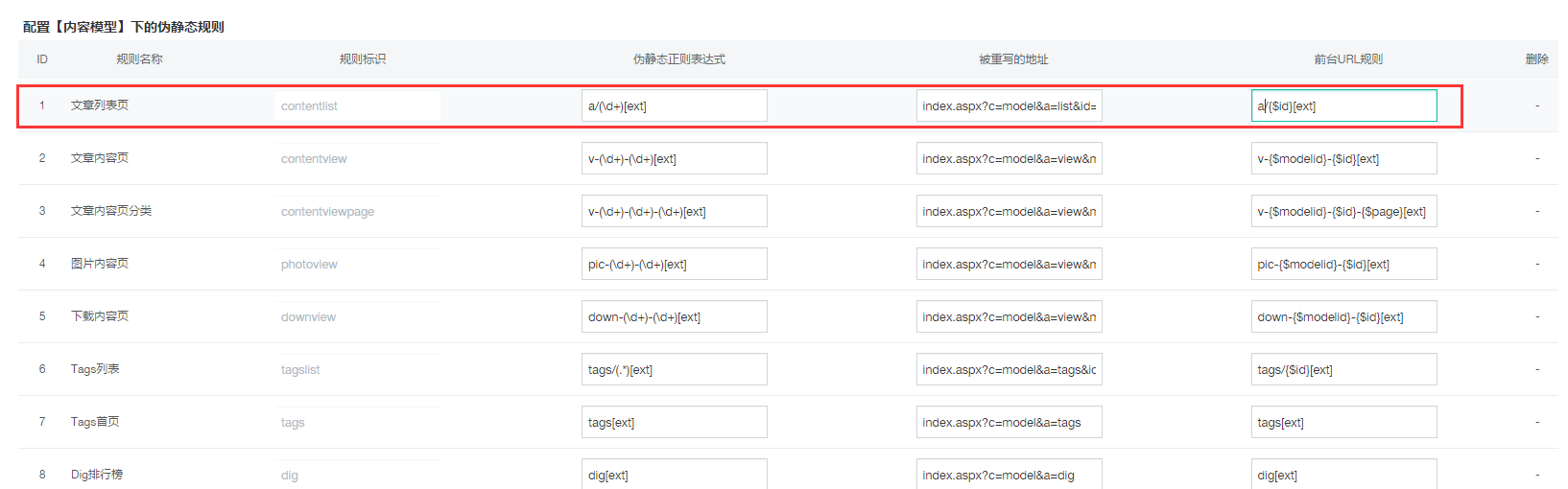Click regex input starting with pic-
This screenshot has height=489, width=1568.
pyautogui.click(x=674, y=265)
